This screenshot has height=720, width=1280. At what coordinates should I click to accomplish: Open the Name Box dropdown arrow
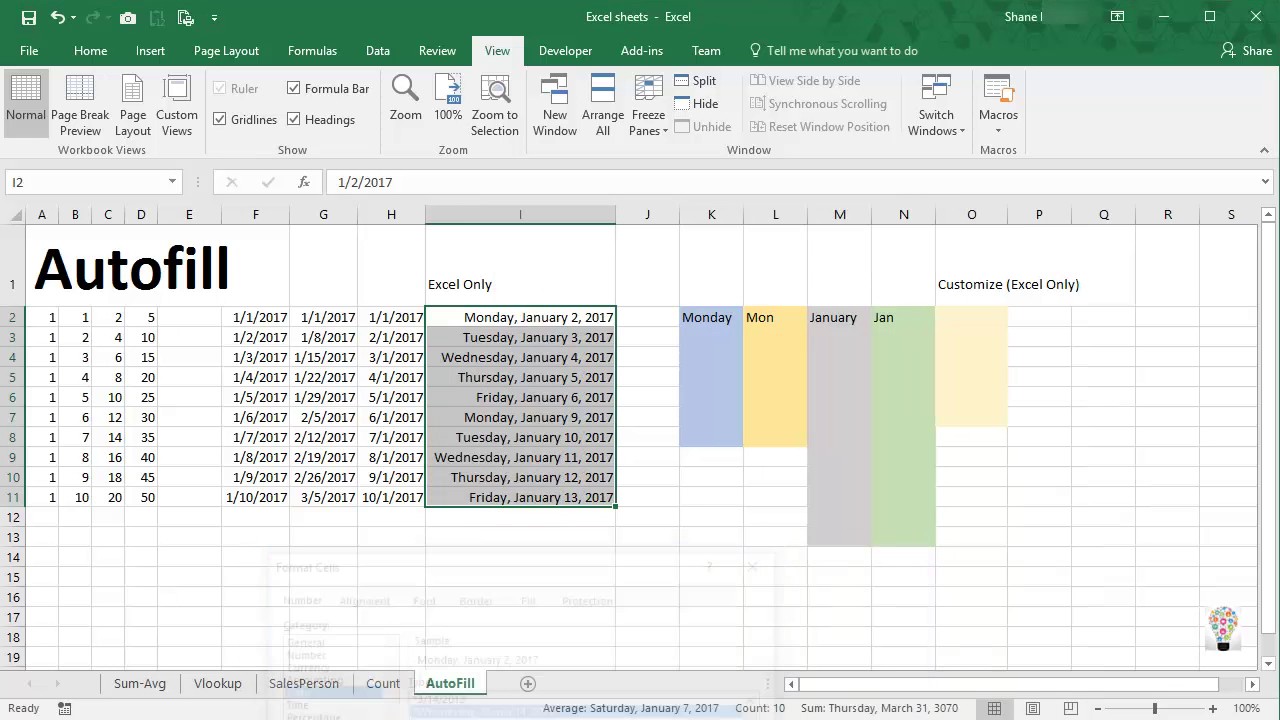(171, 182)
